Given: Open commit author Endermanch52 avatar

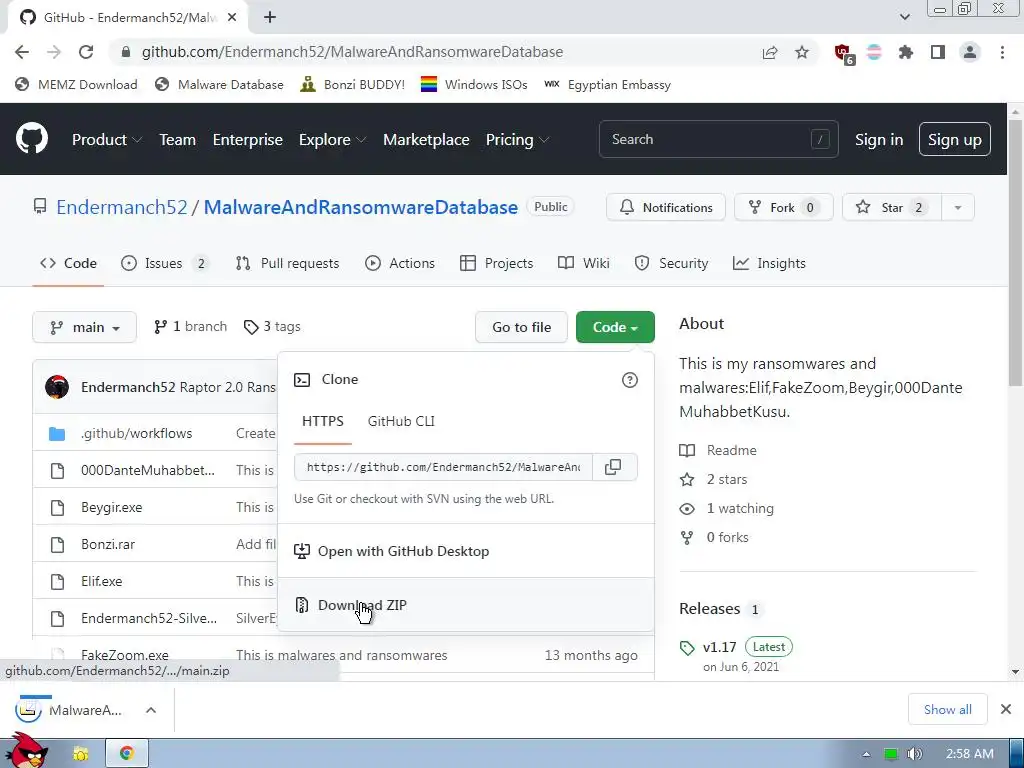Looking at the screenshot, I should pyautogui.click(x=57, y=387).
